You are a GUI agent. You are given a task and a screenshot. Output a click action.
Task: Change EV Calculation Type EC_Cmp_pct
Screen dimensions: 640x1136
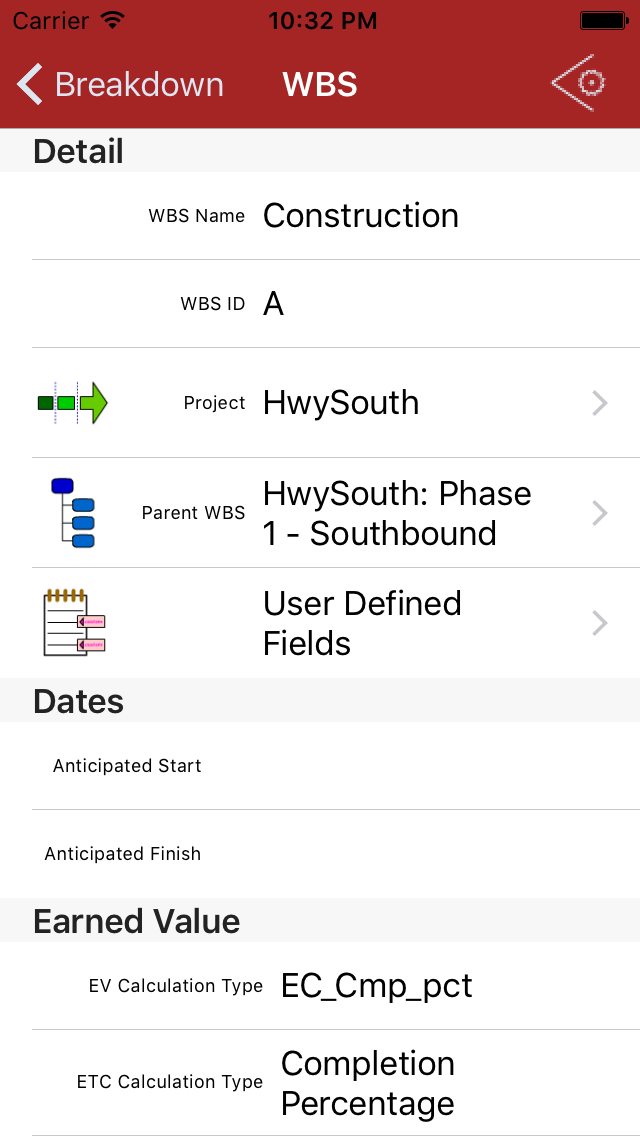[x=376, y=986]
